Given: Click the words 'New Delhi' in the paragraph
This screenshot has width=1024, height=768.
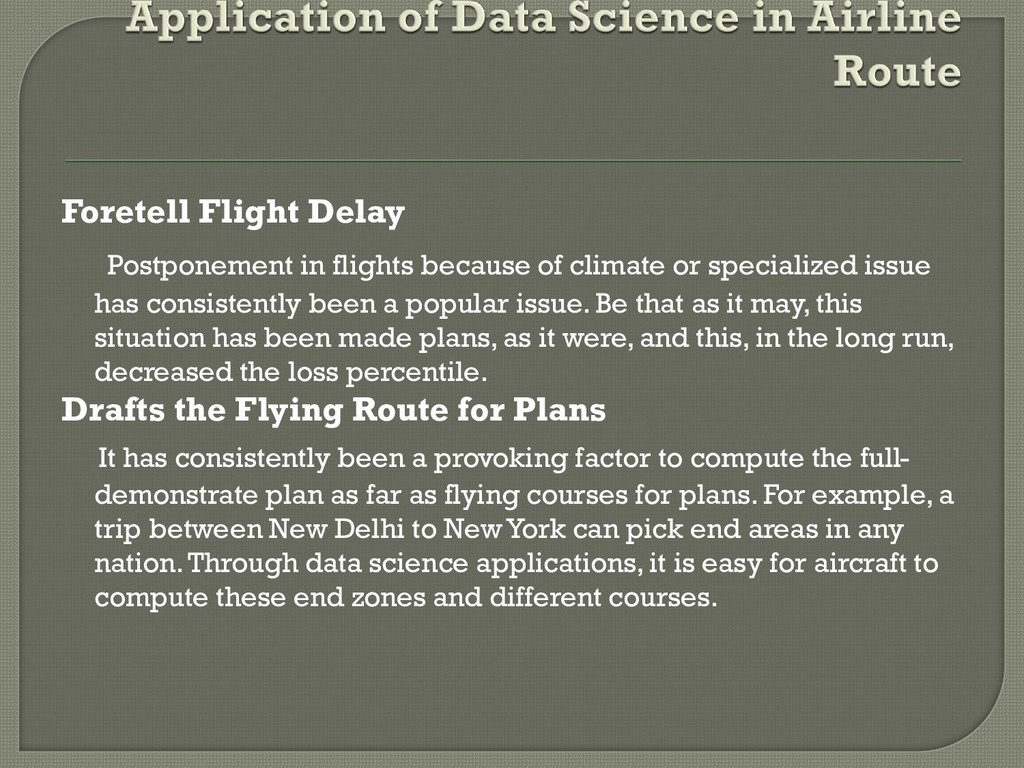Looking at the screenshot, I should click(x=336, y=528).
